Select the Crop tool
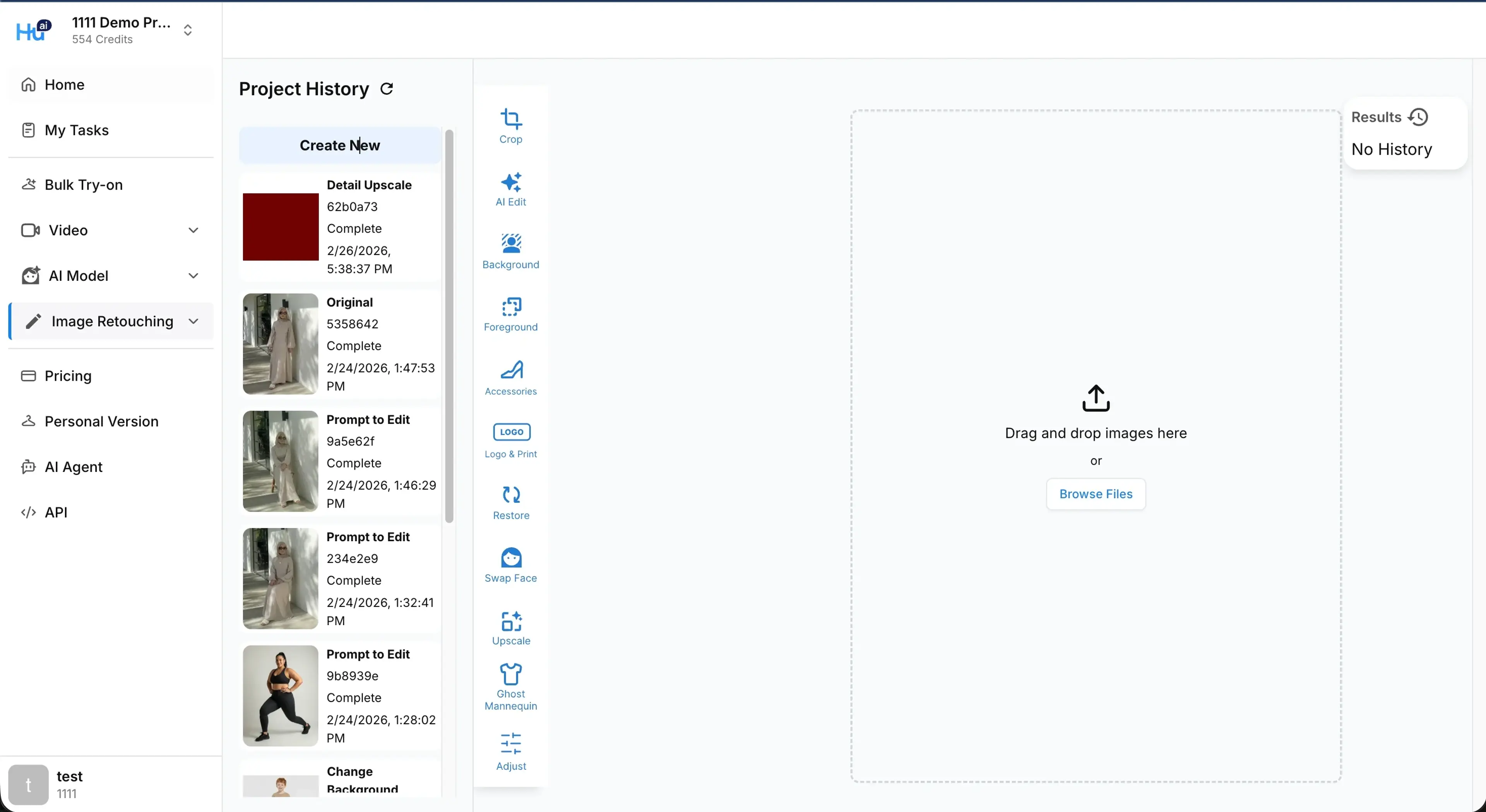This screenshot has height=812, width=1486. coord(510,126)
